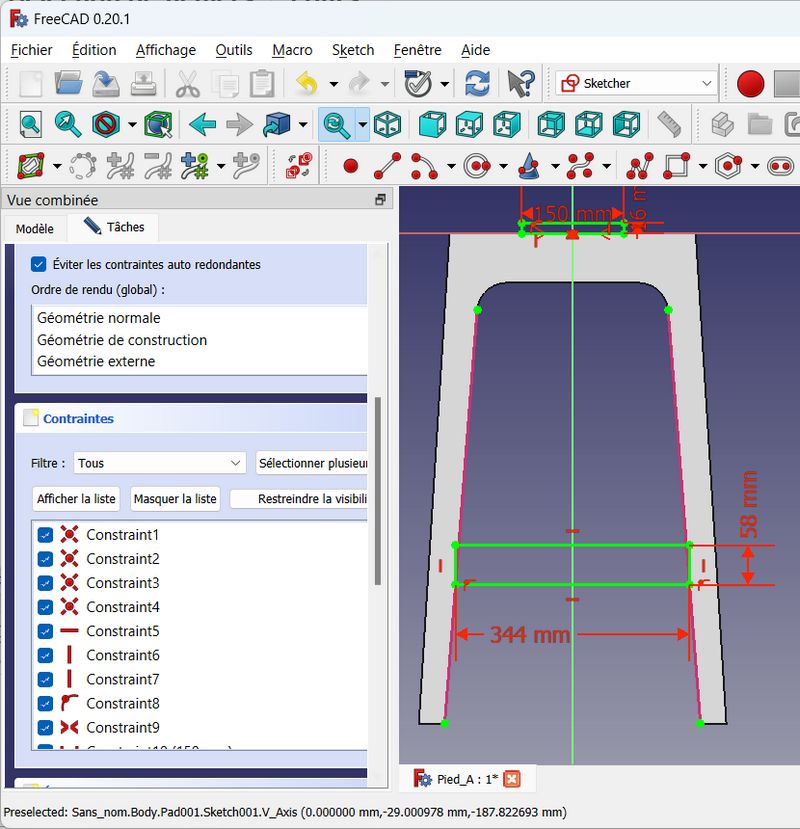Click the Fit All zoom icon
Viewport: 800px width, 829px height.
(31, 124)
